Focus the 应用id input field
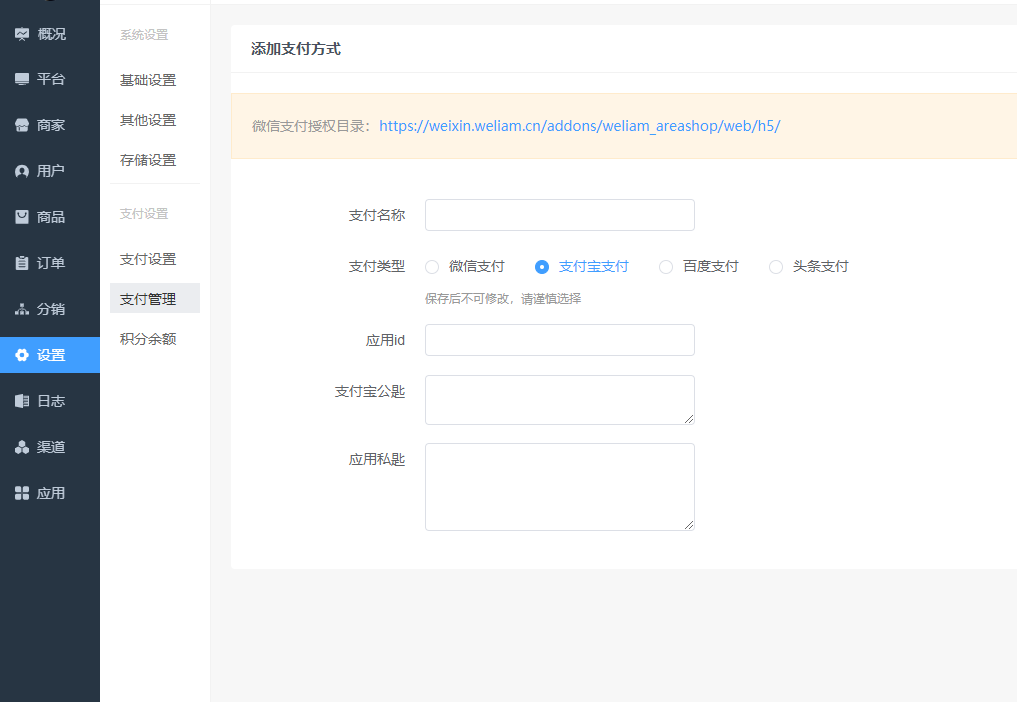The width and height of the screenshot is (1017, 702). pos(560,340)
